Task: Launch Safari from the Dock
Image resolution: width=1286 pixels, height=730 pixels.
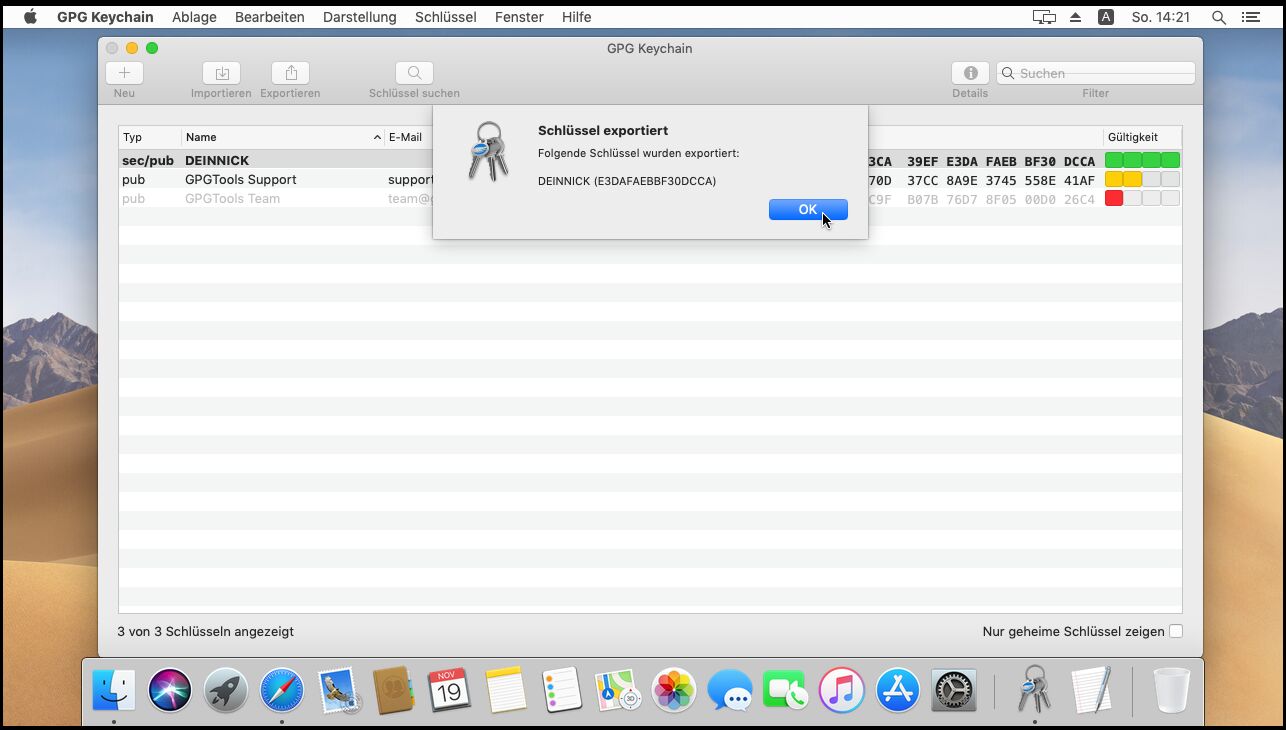Action: [282, 690]
